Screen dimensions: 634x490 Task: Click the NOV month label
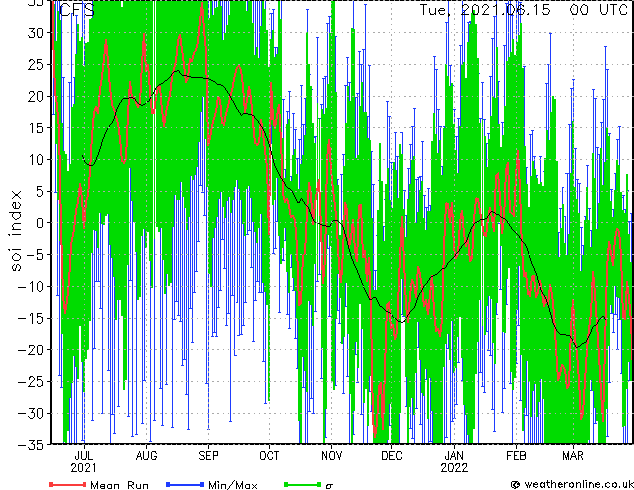pyautogui.click(x=331, y=456)
